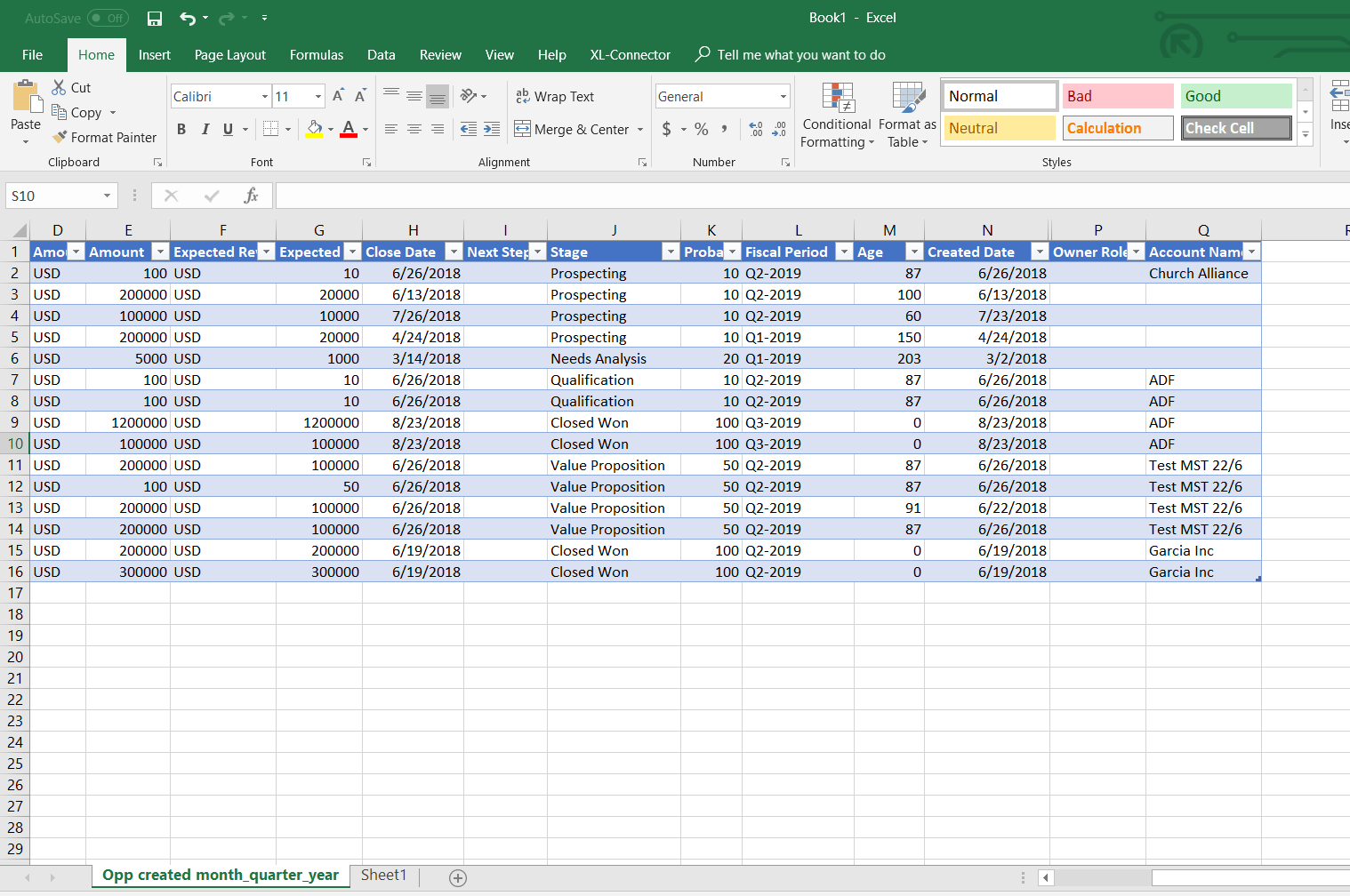Image resolution: width=1350 pixels, height=896 pixels.
Task: Click the Merge & Center icon
Action: [523, 129]
